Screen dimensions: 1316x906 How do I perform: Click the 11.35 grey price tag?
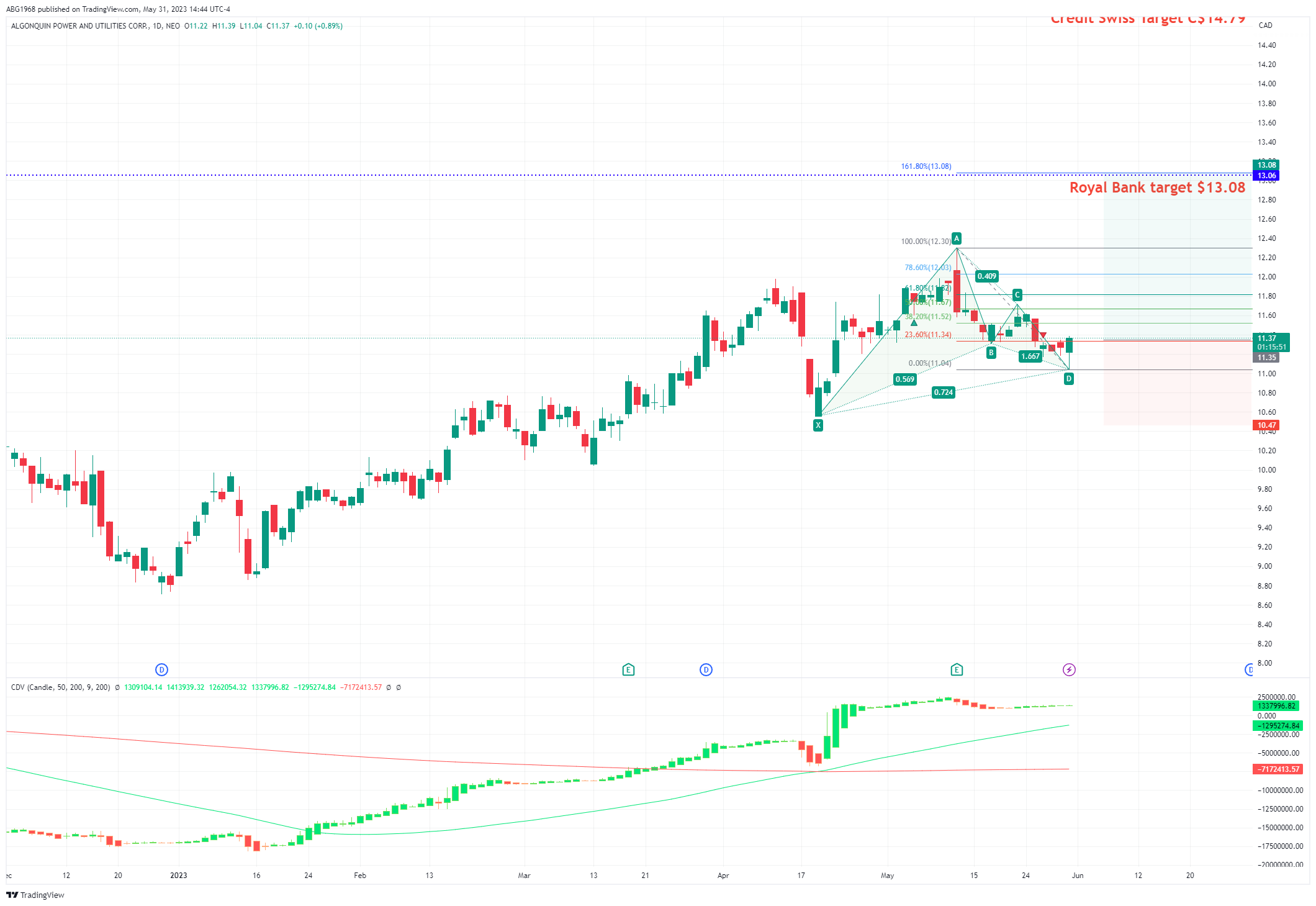click(1266, 358)
